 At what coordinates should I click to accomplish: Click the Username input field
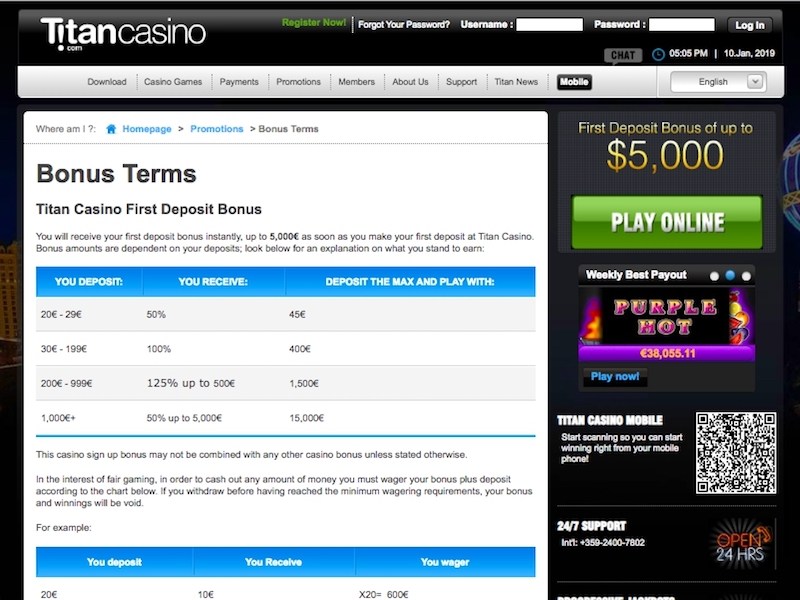pyautogui.click(x=550, y=24)
